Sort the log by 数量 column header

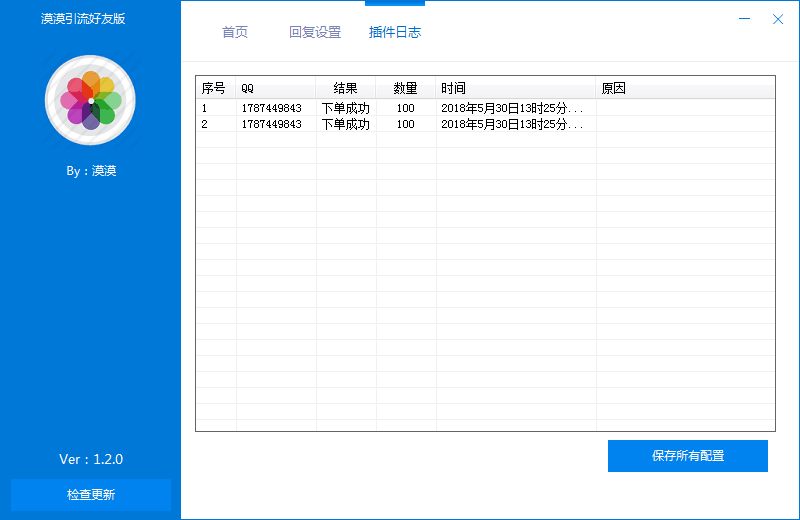(x=406, y=88)
